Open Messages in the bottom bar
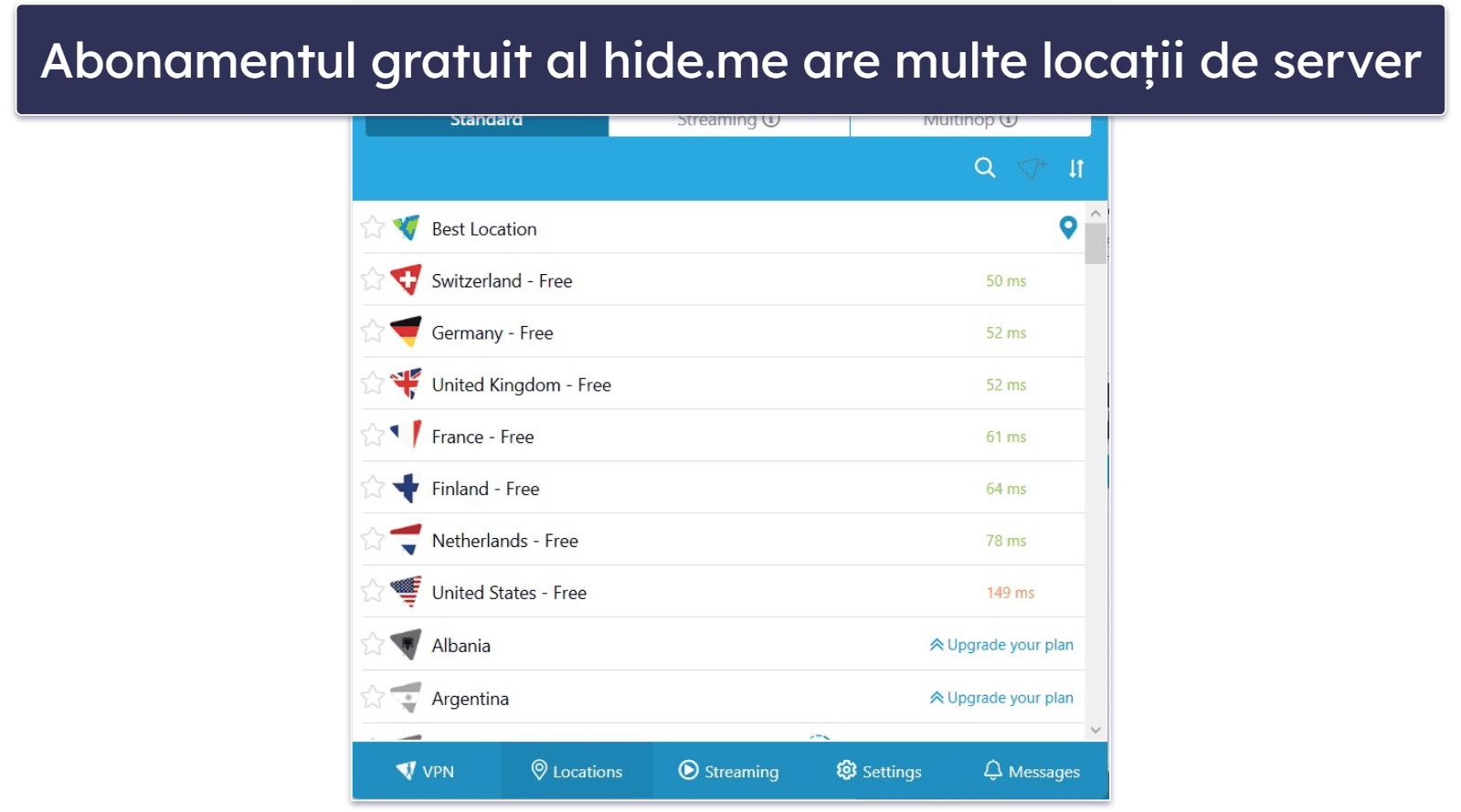The width and height of the screenshot is (1461, 812). point(1032,771)
